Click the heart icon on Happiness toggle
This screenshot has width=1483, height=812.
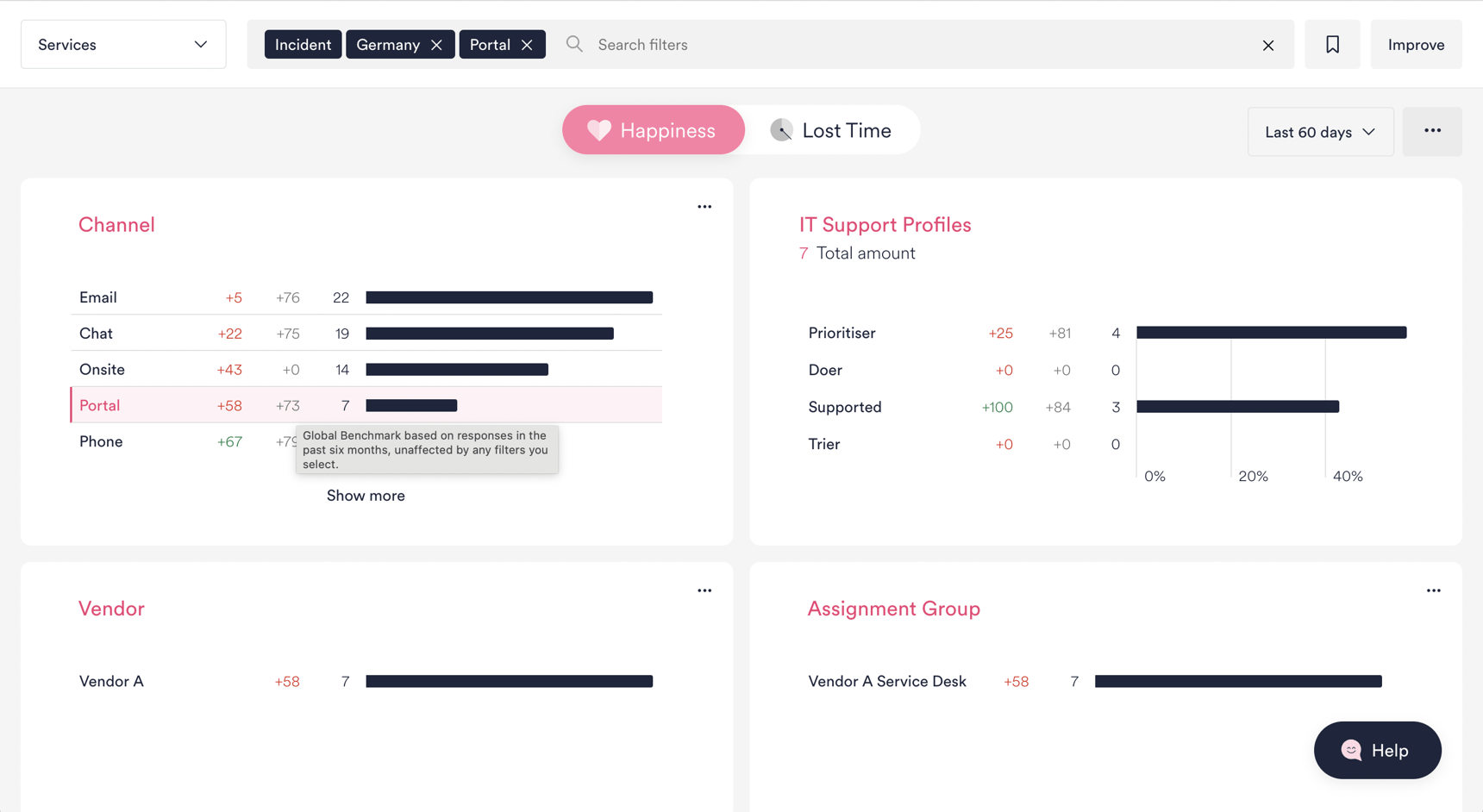599,130
